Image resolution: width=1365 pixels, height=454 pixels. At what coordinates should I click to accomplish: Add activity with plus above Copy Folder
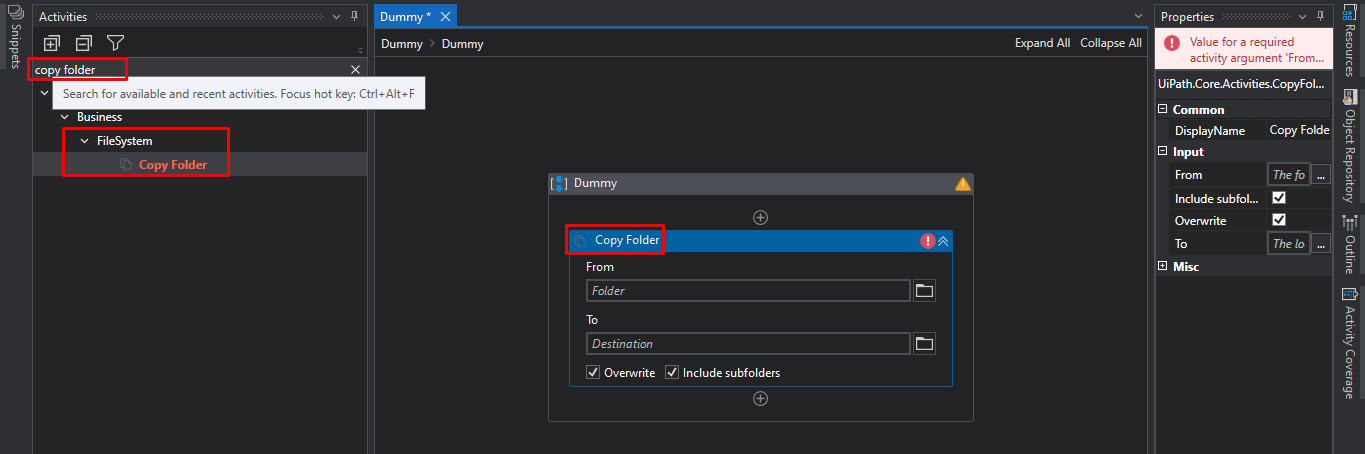pos(760,217)
